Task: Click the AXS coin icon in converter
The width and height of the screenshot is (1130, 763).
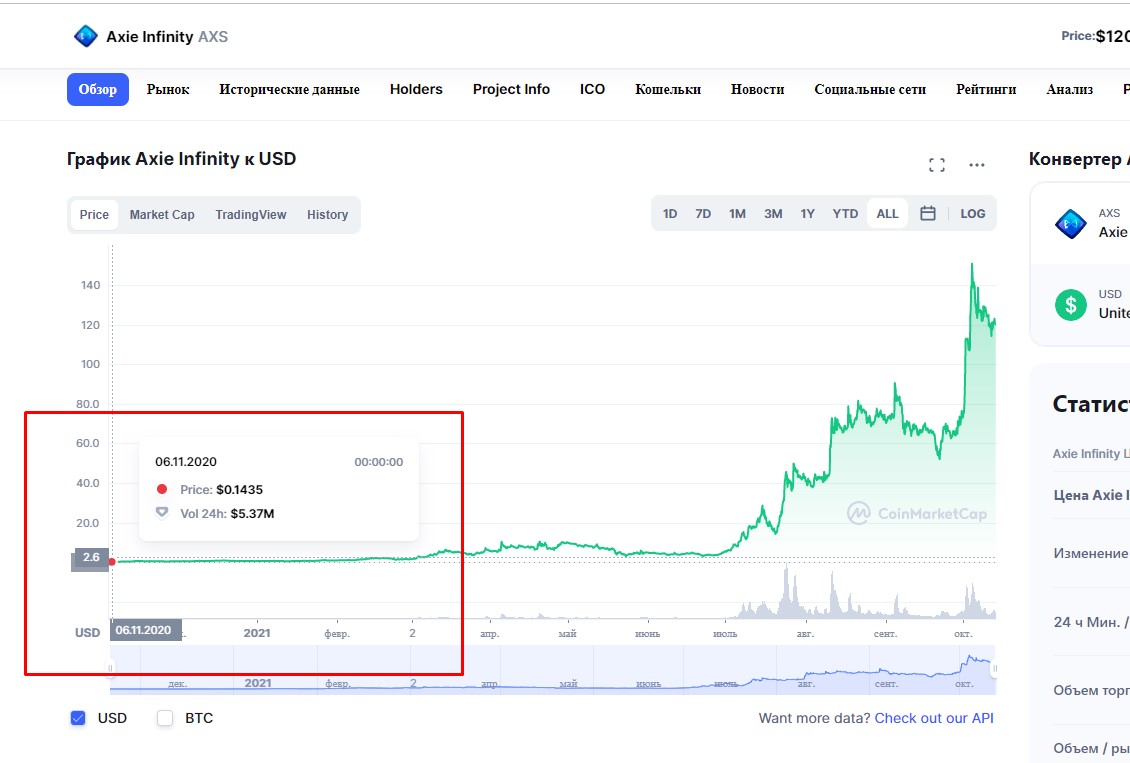Action: coord(1070,224)
